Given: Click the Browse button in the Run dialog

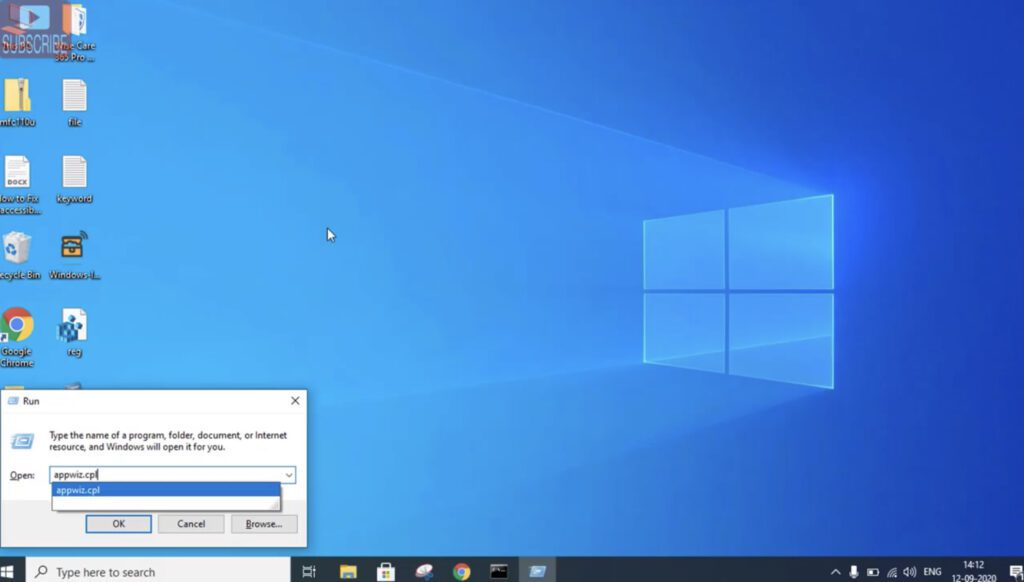Looking at the screenshot, I should (263, 523).
